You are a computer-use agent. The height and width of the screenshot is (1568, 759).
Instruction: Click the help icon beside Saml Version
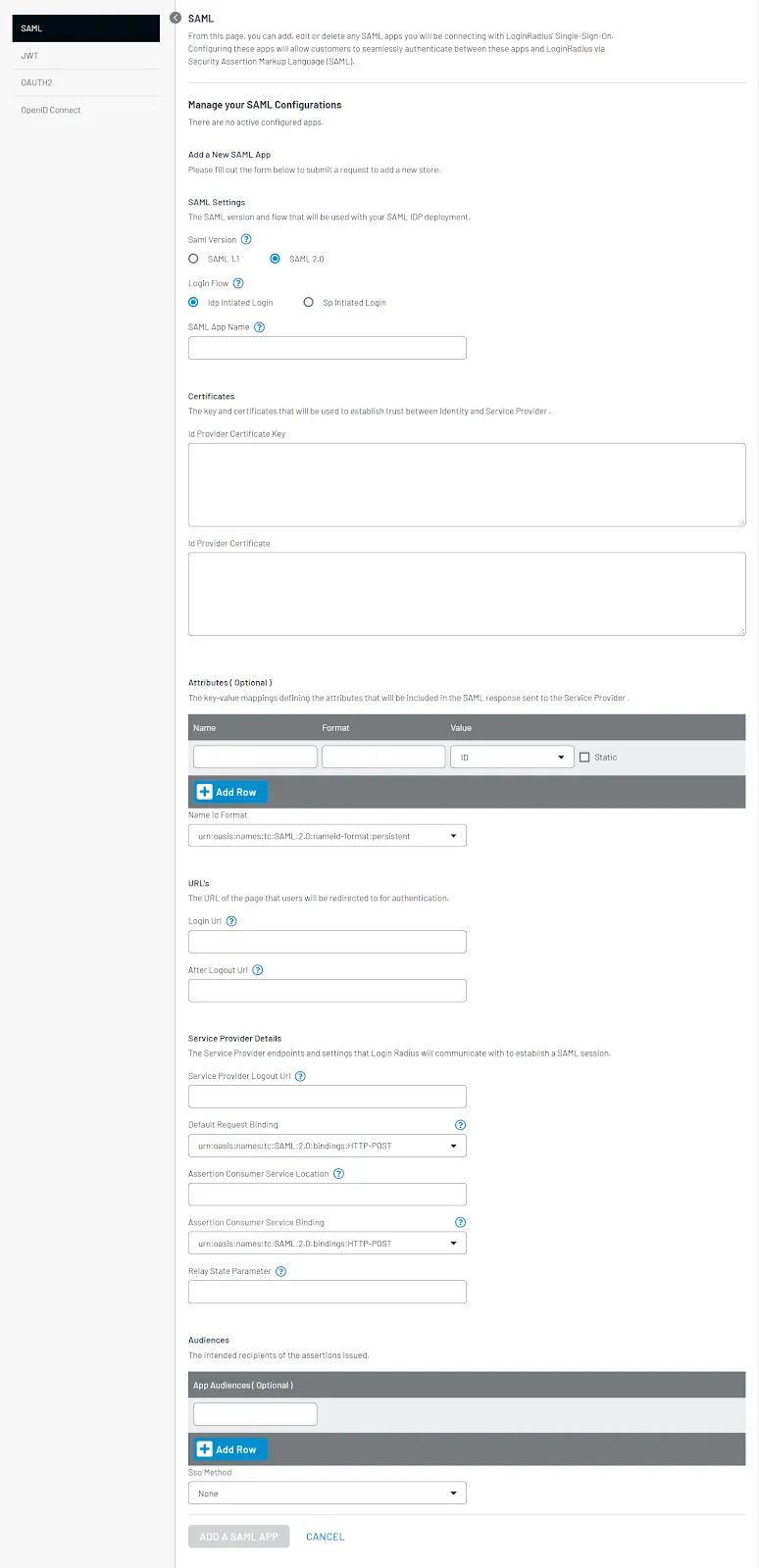pos(246,239)
